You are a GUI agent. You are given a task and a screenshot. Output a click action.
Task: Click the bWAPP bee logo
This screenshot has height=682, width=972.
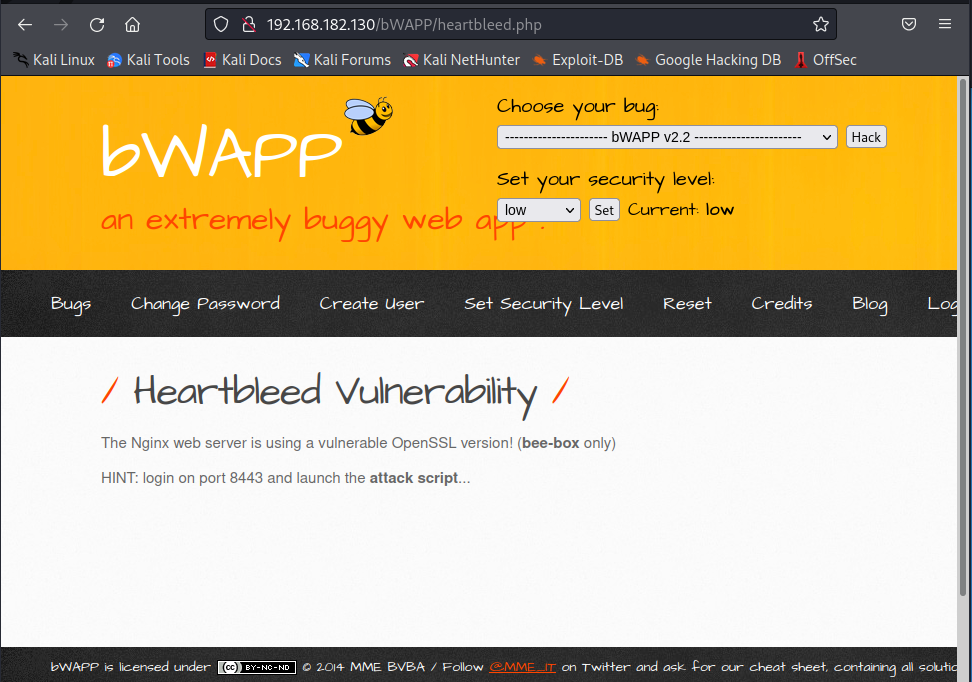click(368, 116)
